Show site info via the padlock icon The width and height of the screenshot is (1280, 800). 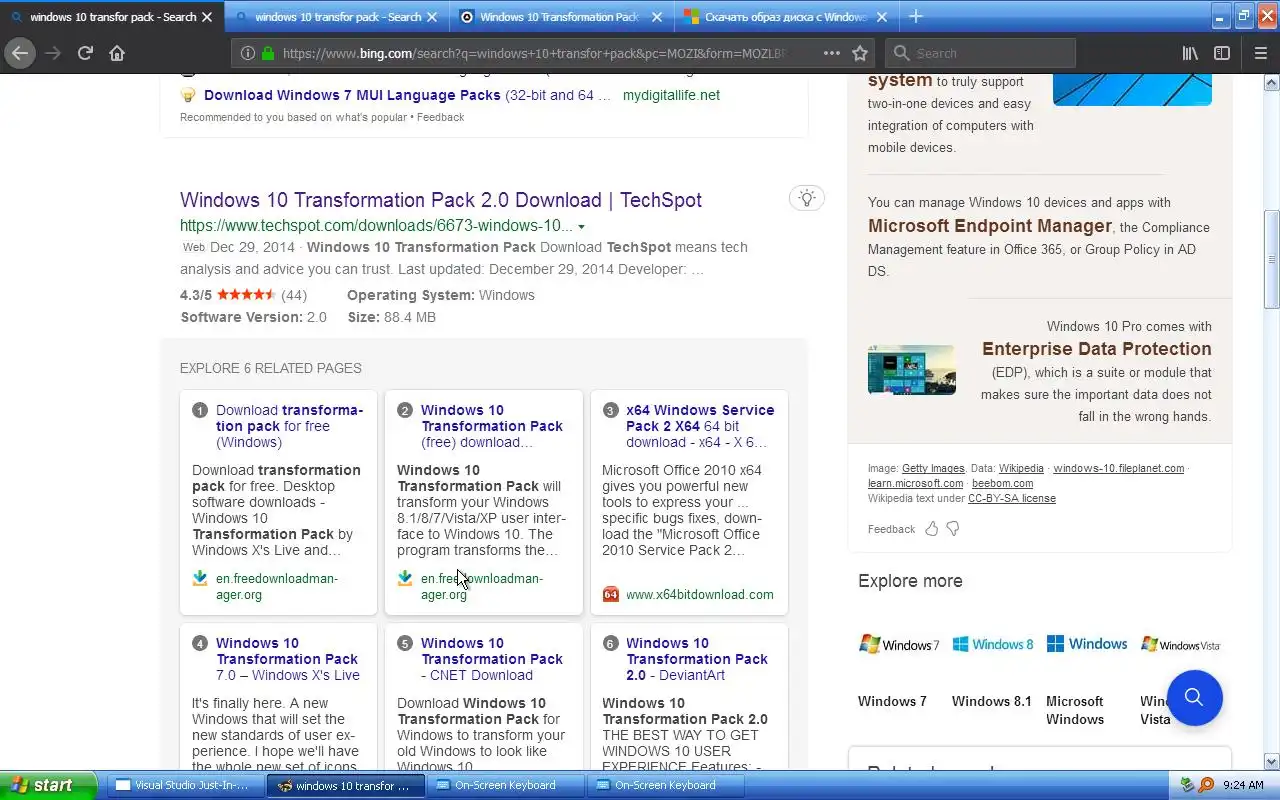(x=268, y=53)
